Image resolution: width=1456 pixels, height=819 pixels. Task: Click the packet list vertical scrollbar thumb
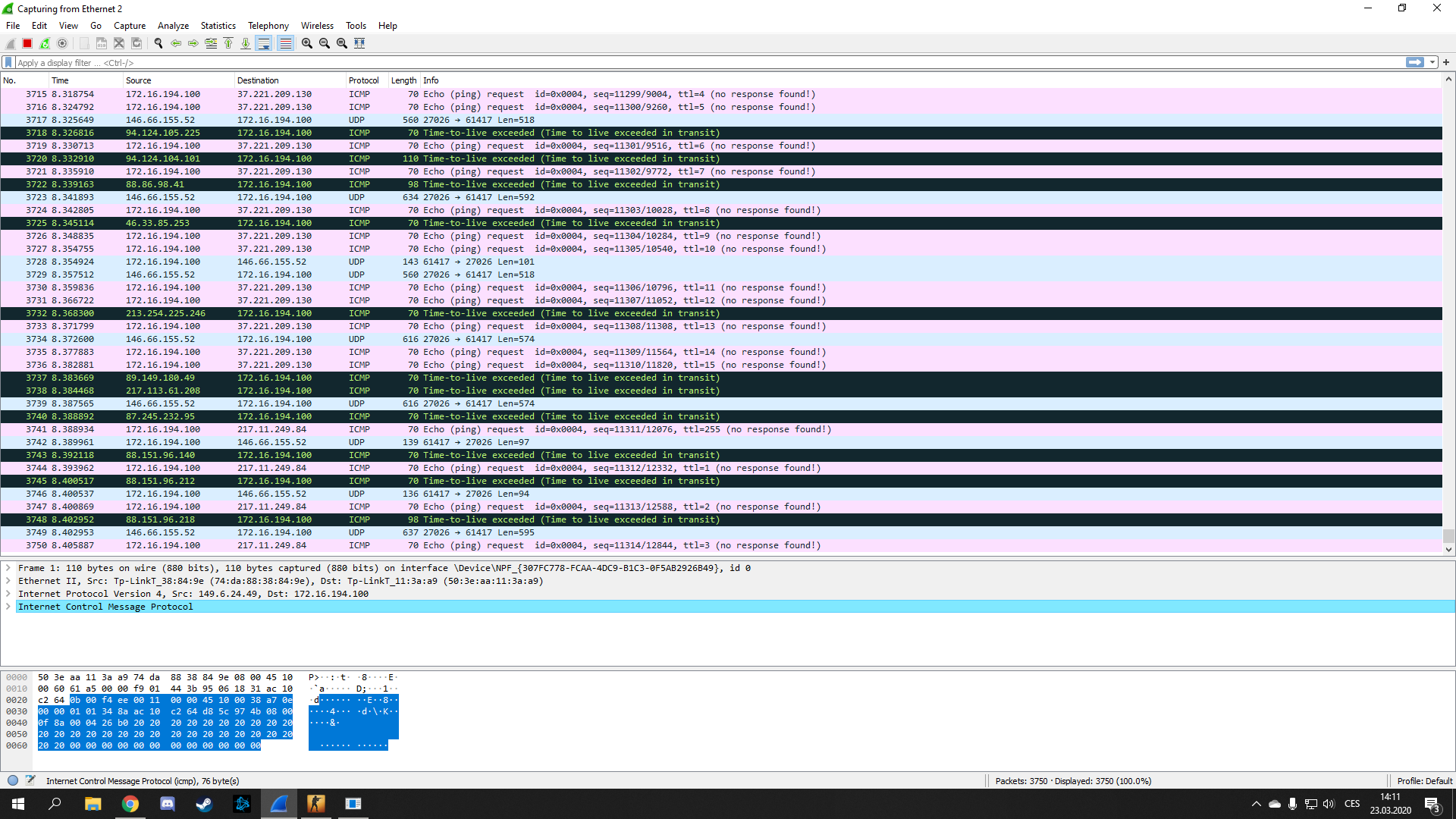pyautogui.click(x=1448, y=536)
